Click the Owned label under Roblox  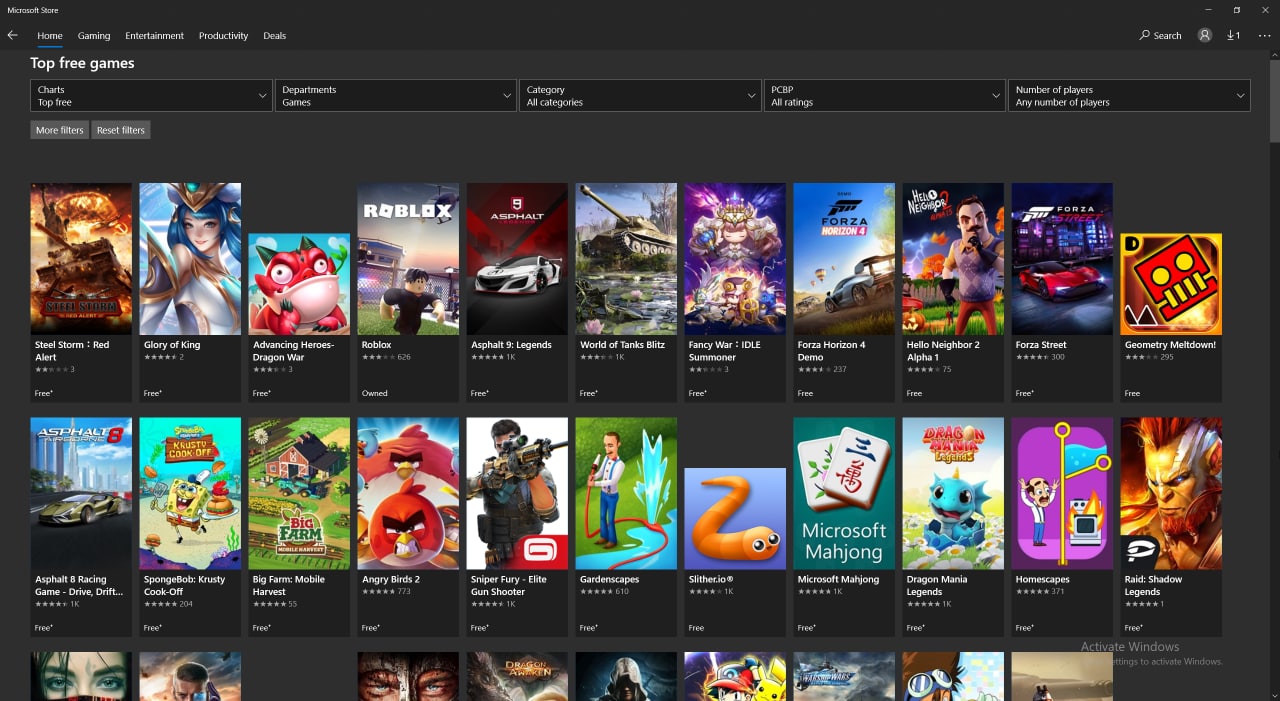tap(375, 393)
